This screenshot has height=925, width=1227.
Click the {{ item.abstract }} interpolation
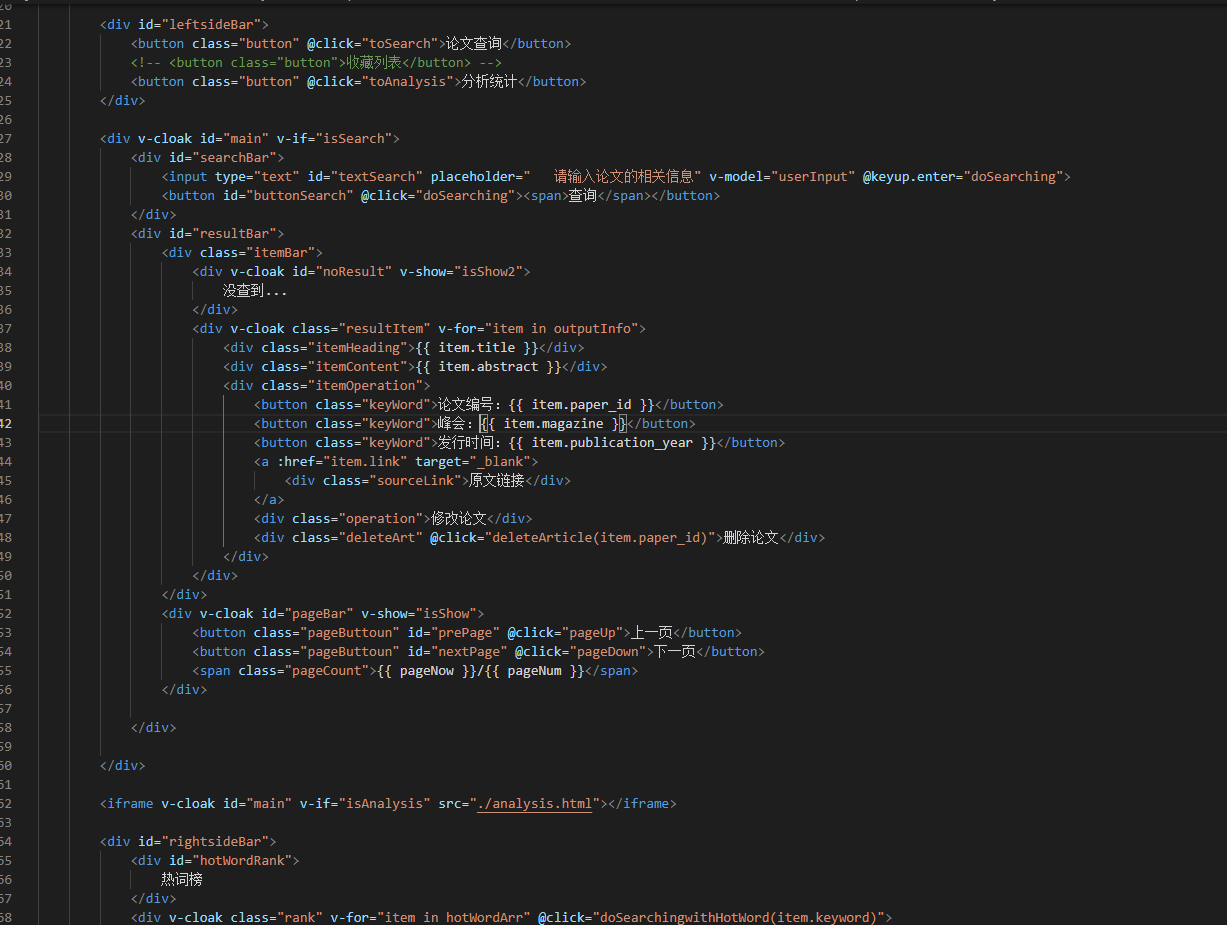[x=488, y=366]
